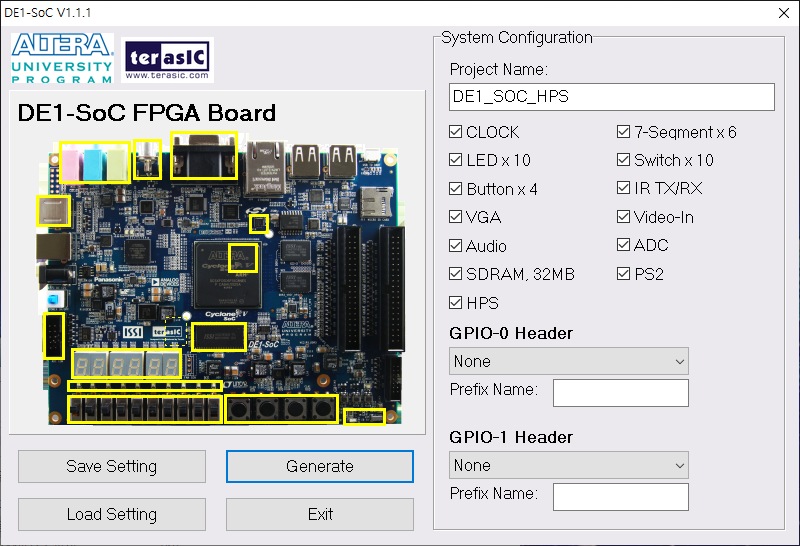Open the GPIO-1 Header dropdown
Screen dimensions: 800x546
click(569, 465)
